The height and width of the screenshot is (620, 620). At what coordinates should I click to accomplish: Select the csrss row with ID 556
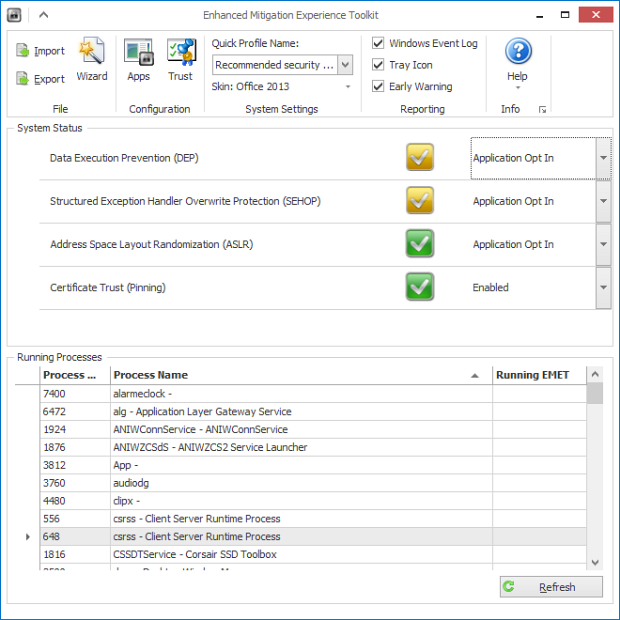(x=313, y=518)
